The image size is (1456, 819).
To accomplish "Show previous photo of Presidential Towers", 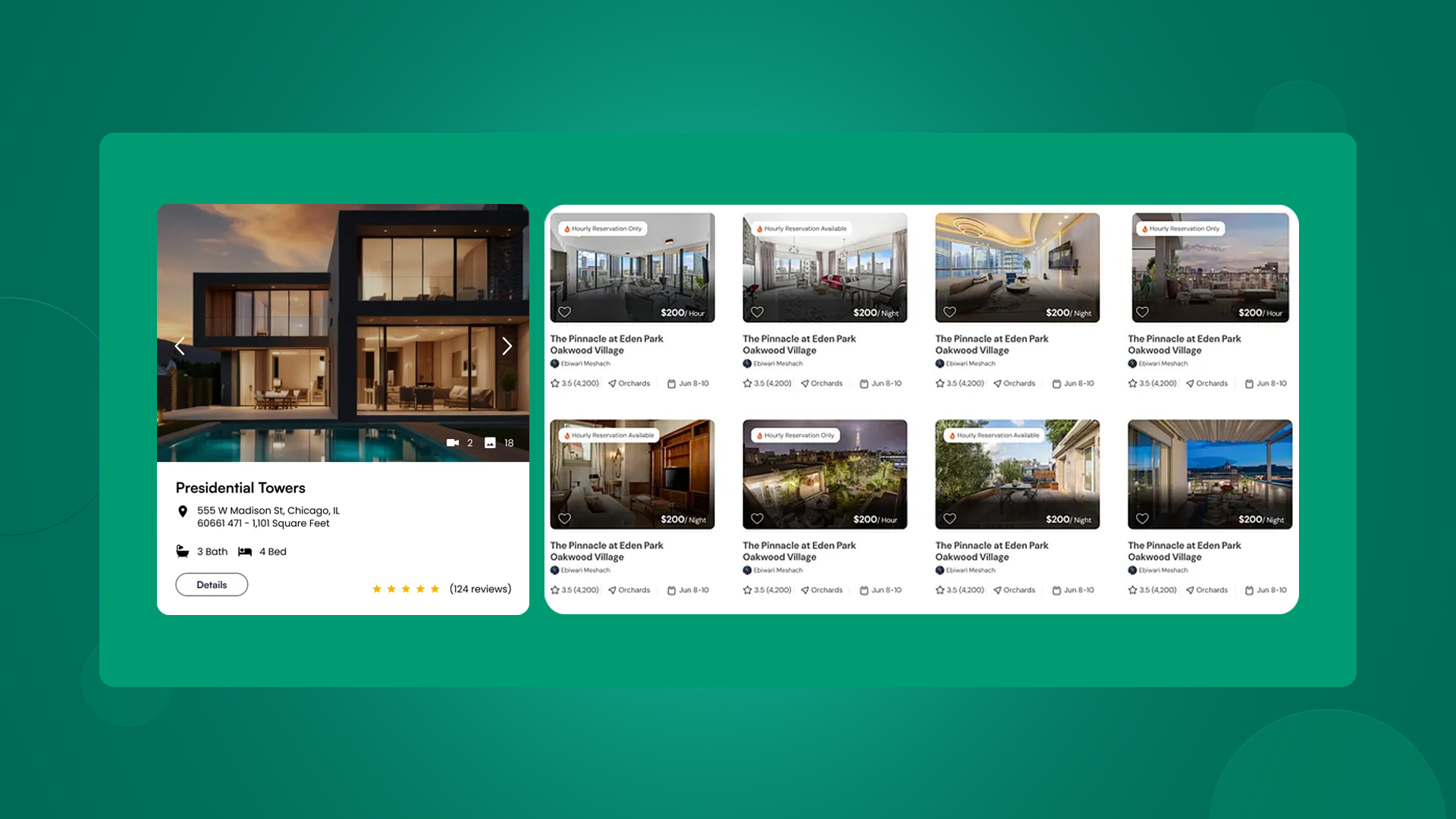I will [180, 347].
